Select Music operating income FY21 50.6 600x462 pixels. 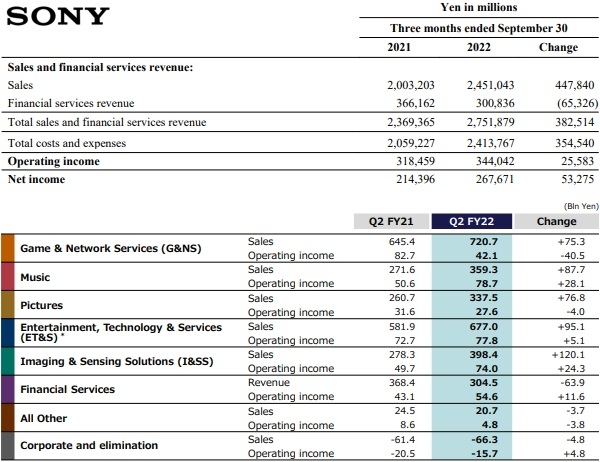[x=405, y=283]
